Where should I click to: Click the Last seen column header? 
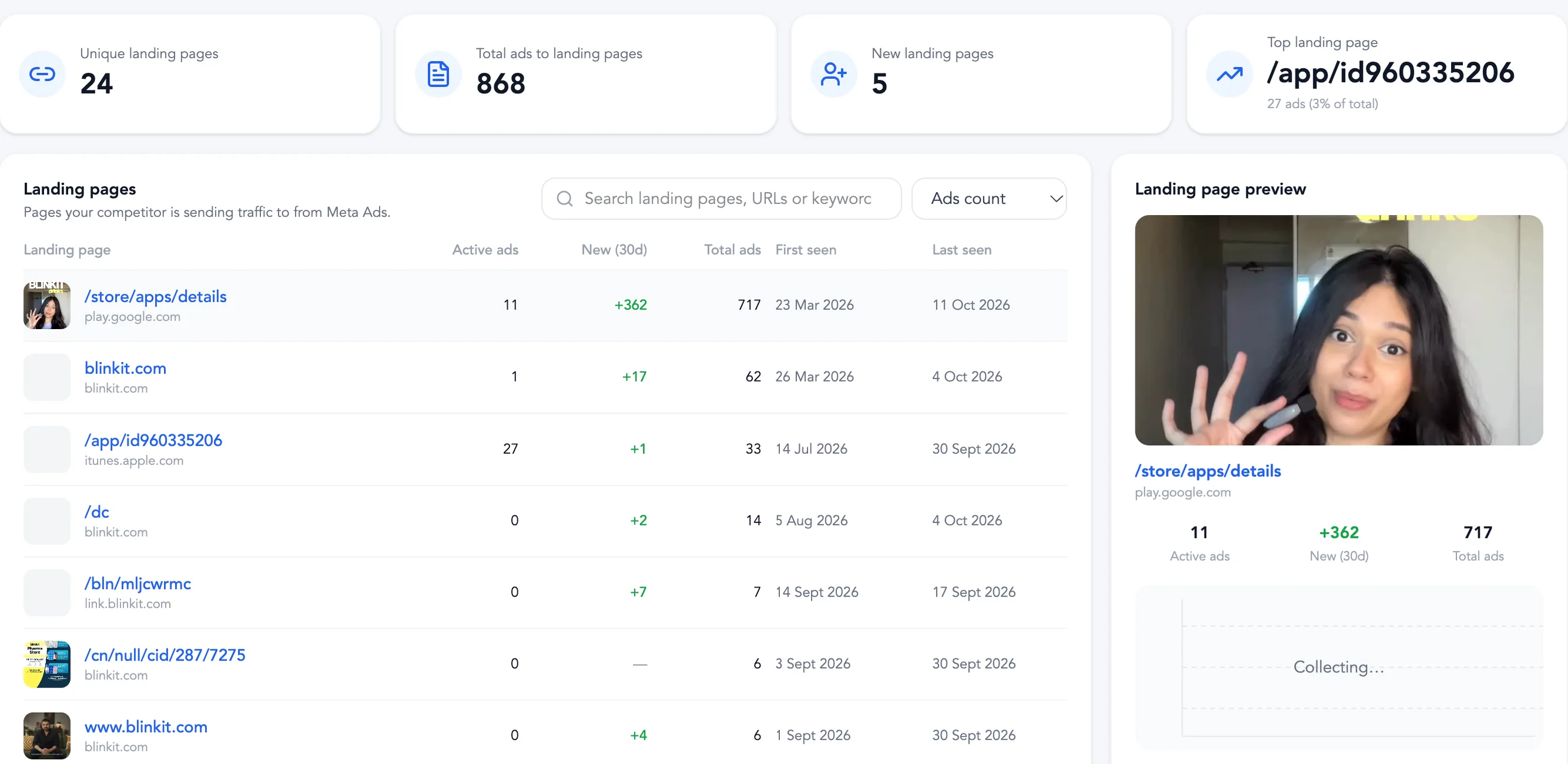(961, 250)
